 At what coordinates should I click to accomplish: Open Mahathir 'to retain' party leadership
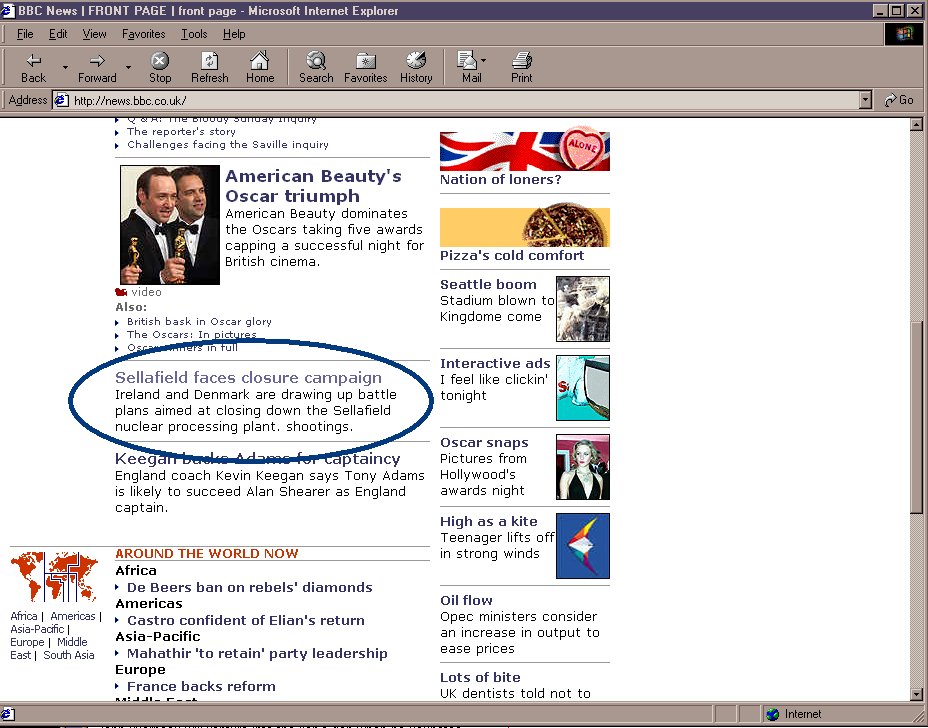coord(257,653)
